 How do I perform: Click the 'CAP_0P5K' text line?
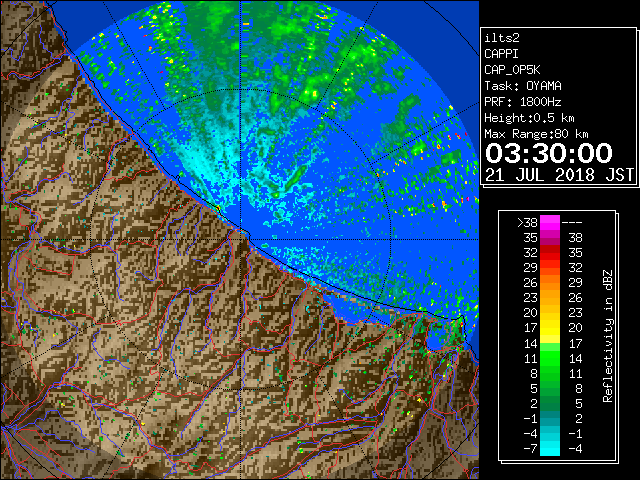coord(512,70)
